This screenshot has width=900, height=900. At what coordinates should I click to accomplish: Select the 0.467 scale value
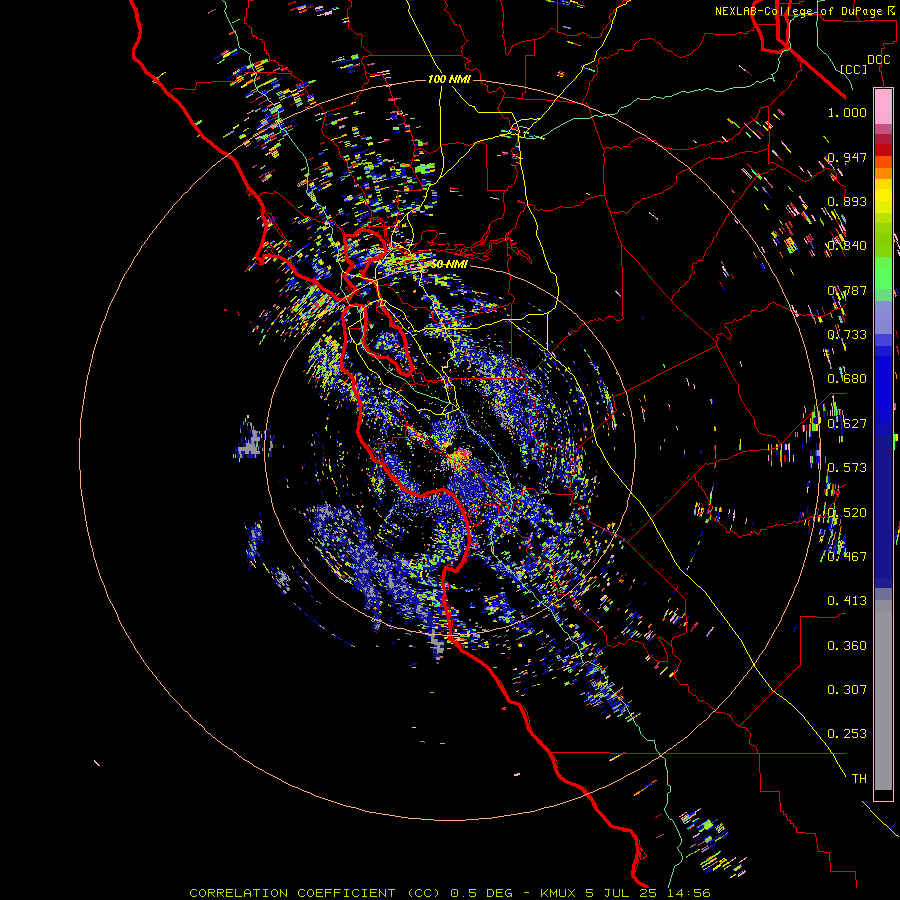(x=847, y=557)
